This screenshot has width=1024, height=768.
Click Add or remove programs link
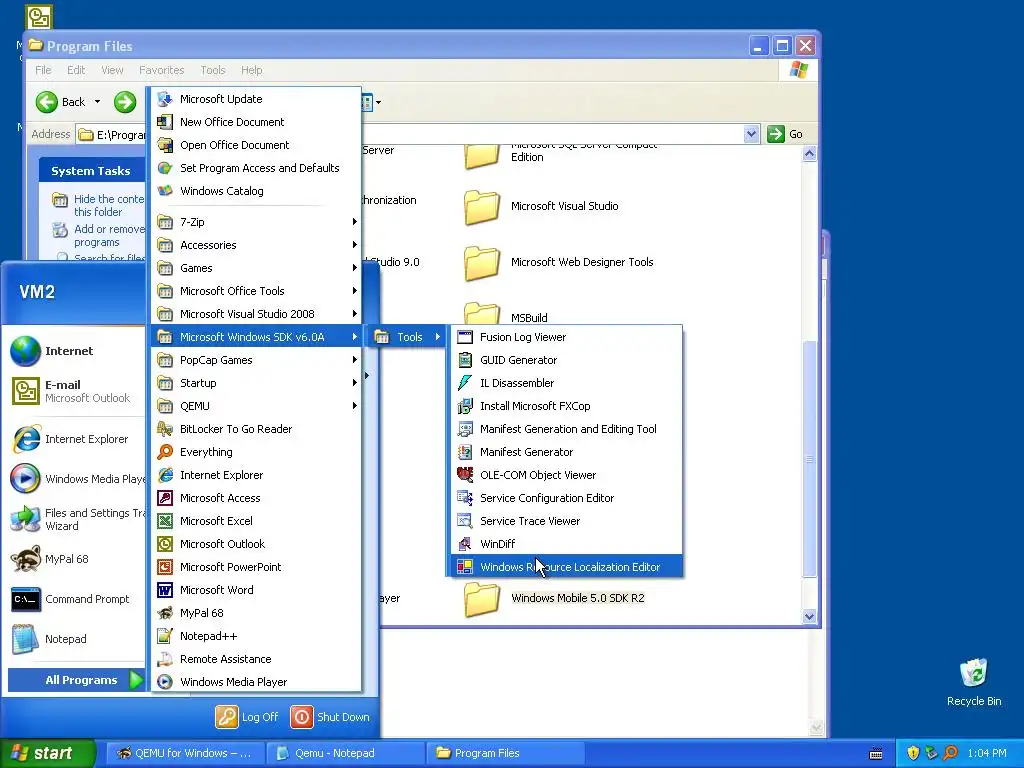pyautogui.click(x=100, y=236)
